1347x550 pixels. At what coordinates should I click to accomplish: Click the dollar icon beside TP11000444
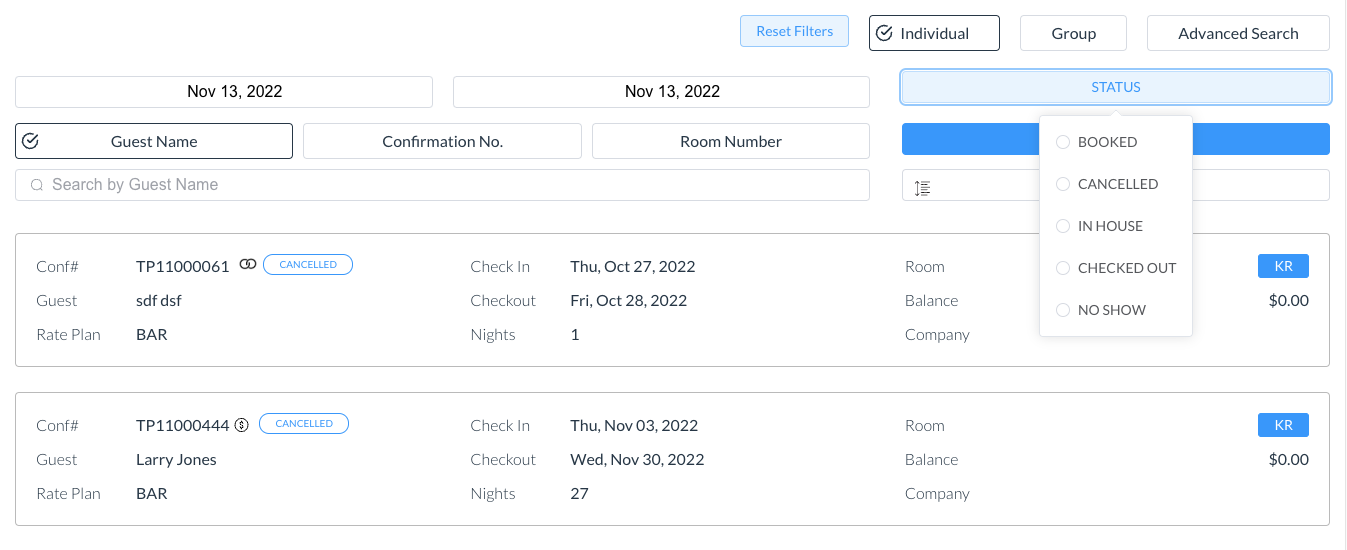pyautogui.click(x=241, y=424)
